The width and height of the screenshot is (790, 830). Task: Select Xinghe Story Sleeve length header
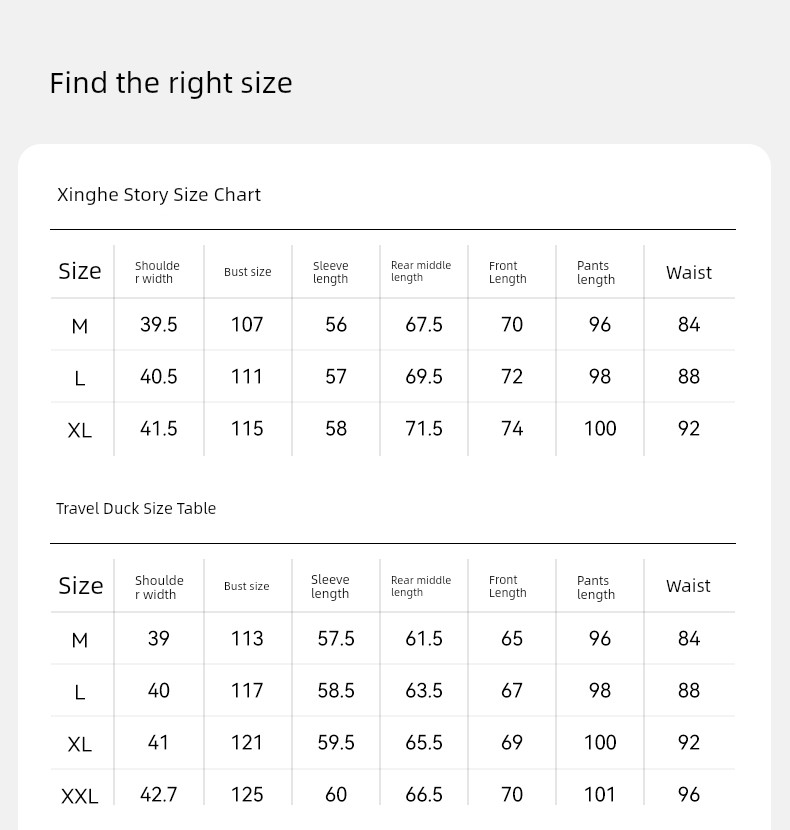click(x=330, y=272)
